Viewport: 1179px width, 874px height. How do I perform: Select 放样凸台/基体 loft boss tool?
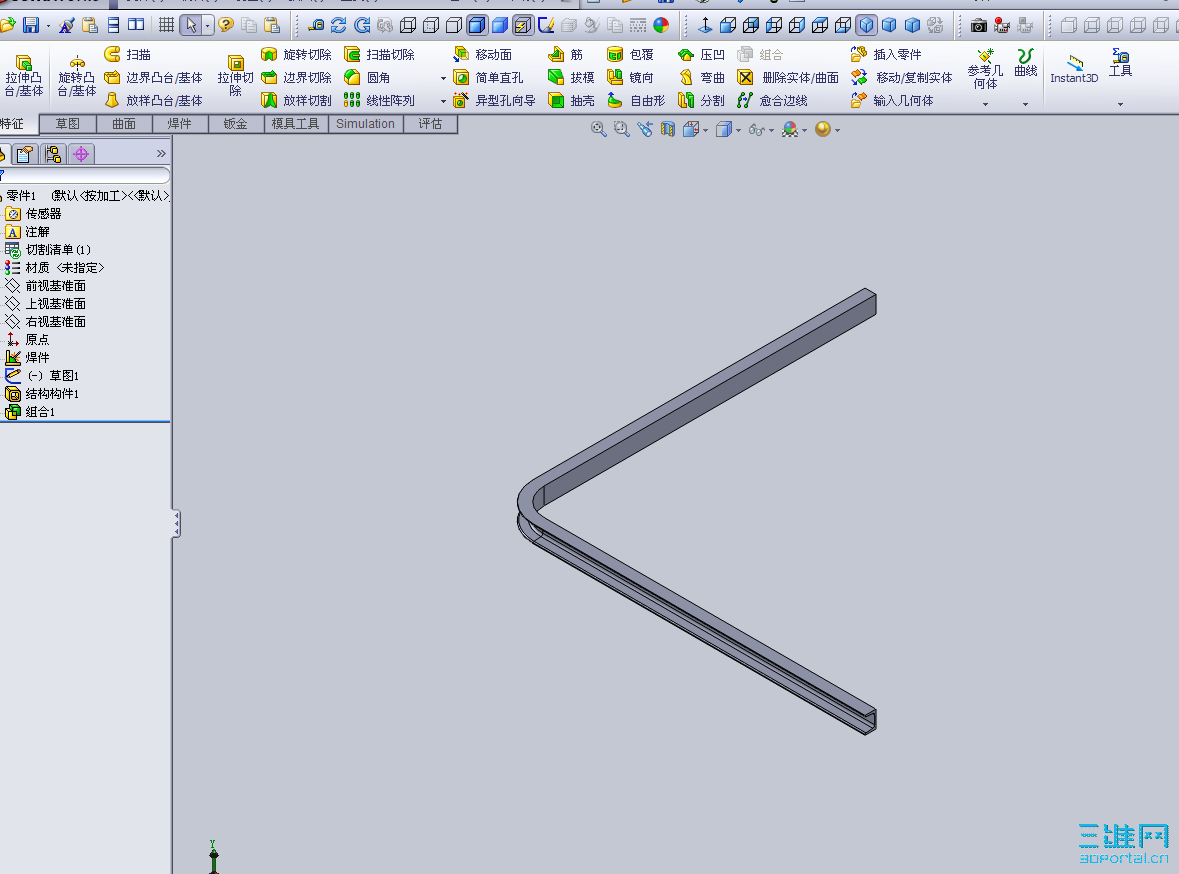pos(153,100)
